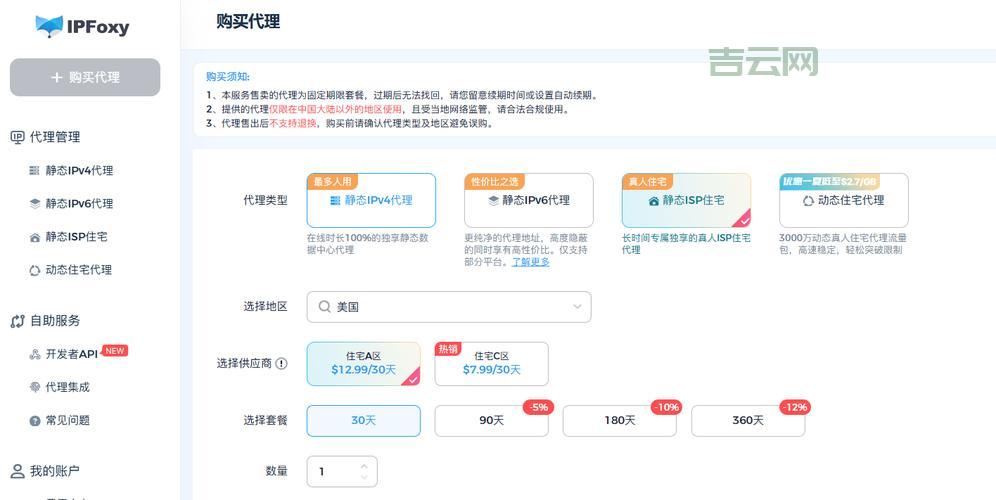This screenshot has width=996, height=500.
Task: Select the 静态IPv6代理 proxy type card
Action: click(528, 200)
